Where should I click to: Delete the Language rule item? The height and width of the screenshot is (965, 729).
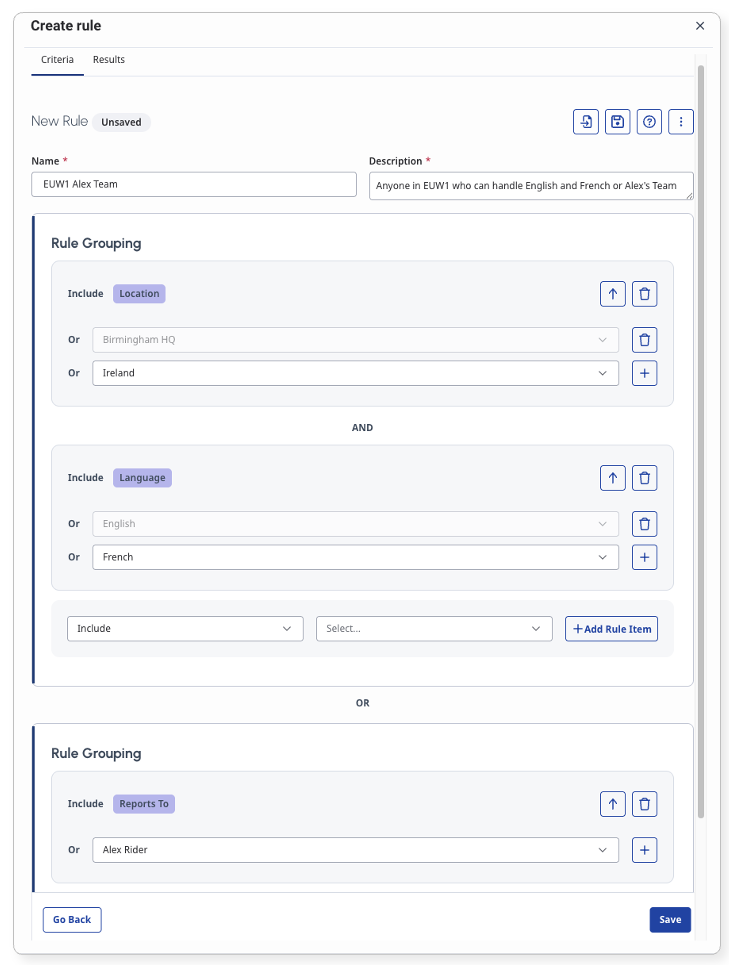tap(645, 478)
